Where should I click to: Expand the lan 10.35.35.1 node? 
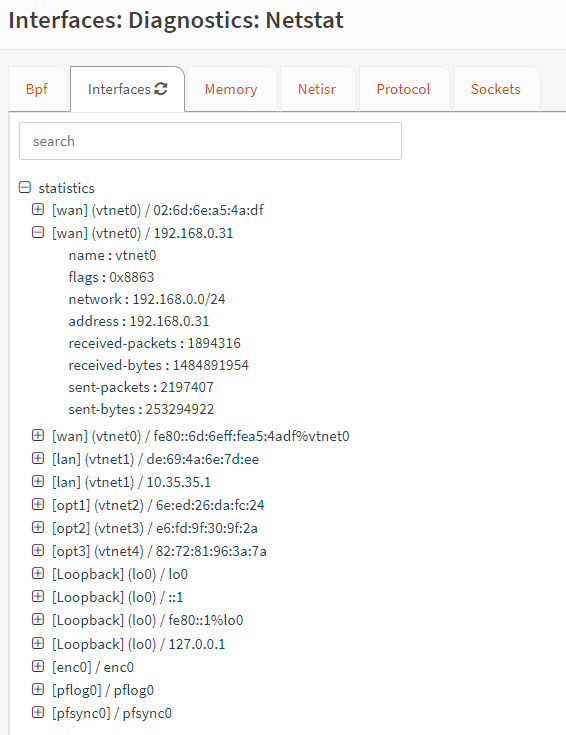pyautogui.click(x=38, y=481)
